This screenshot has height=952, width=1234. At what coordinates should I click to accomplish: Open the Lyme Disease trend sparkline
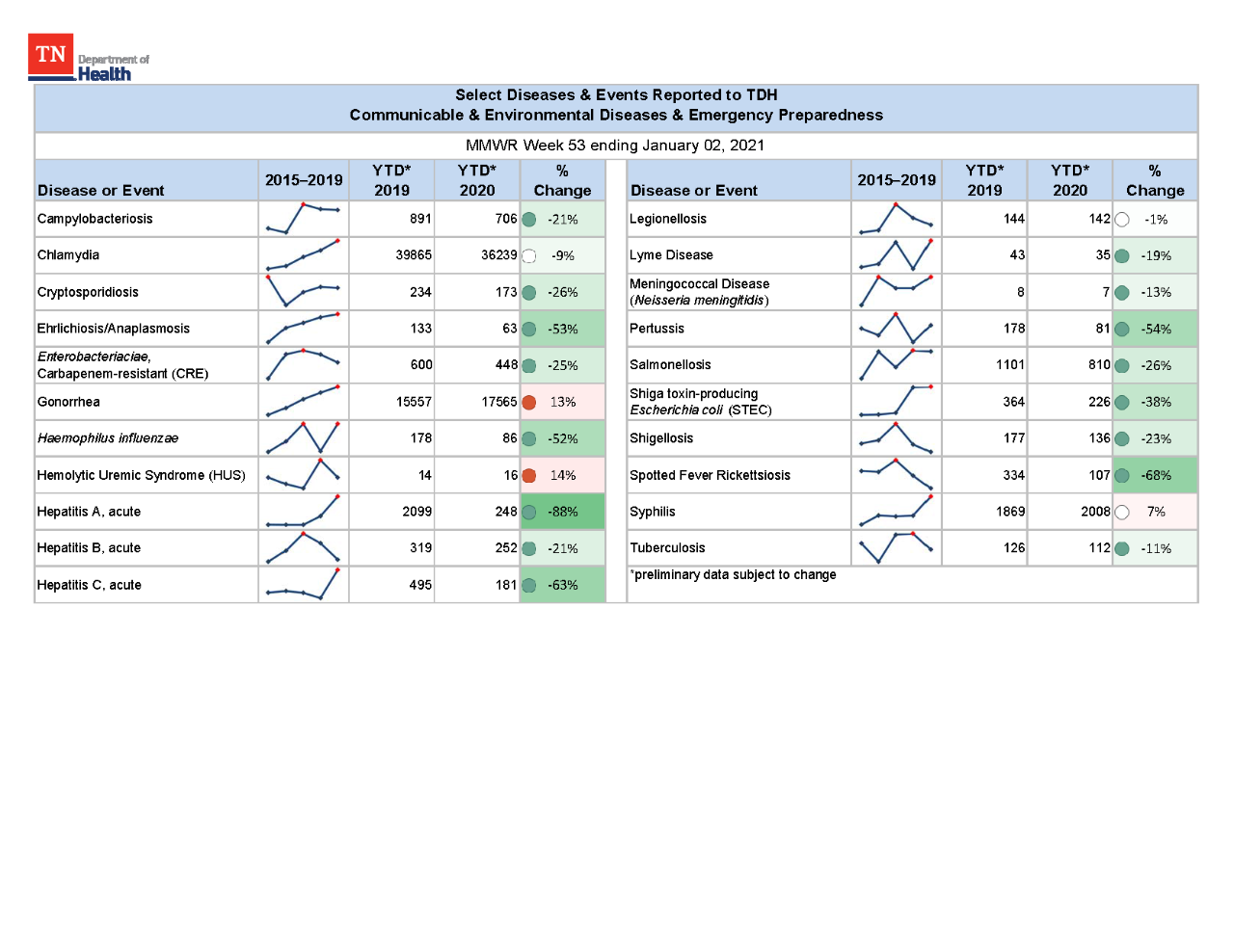point(896,255)
